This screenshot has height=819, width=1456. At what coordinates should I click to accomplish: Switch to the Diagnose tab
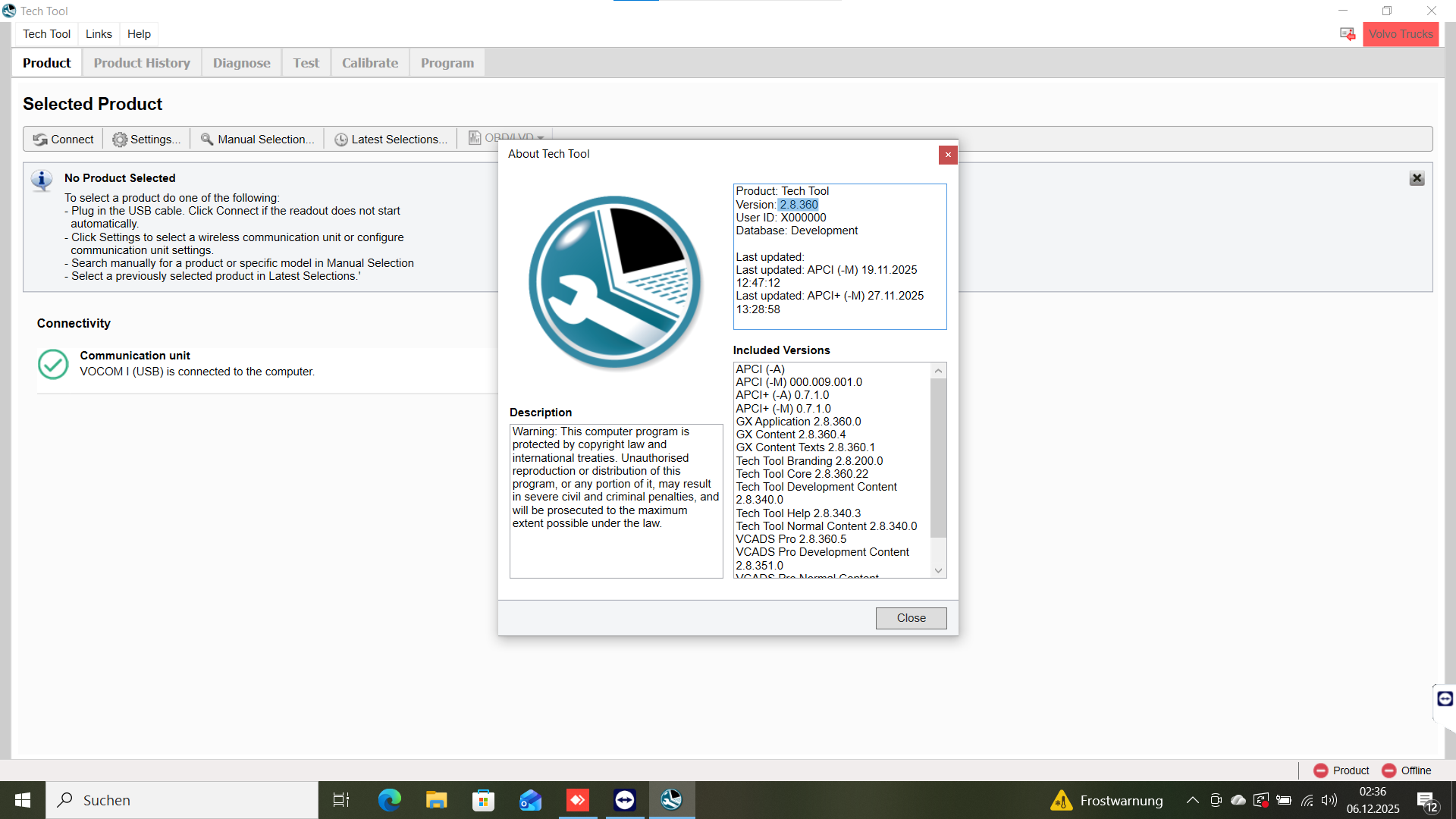click(x=241, y=63)
